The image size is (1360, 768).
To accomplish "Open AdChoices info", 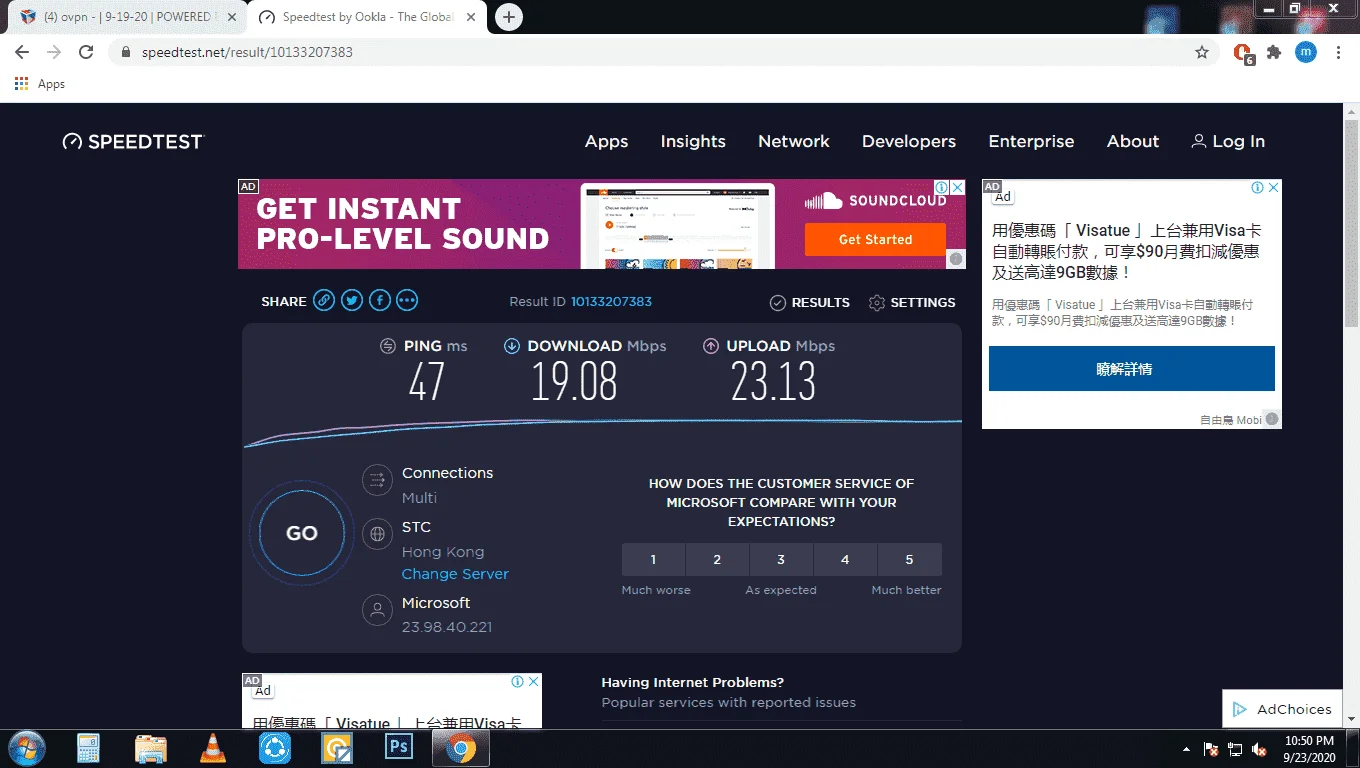I will [1282, 709].
